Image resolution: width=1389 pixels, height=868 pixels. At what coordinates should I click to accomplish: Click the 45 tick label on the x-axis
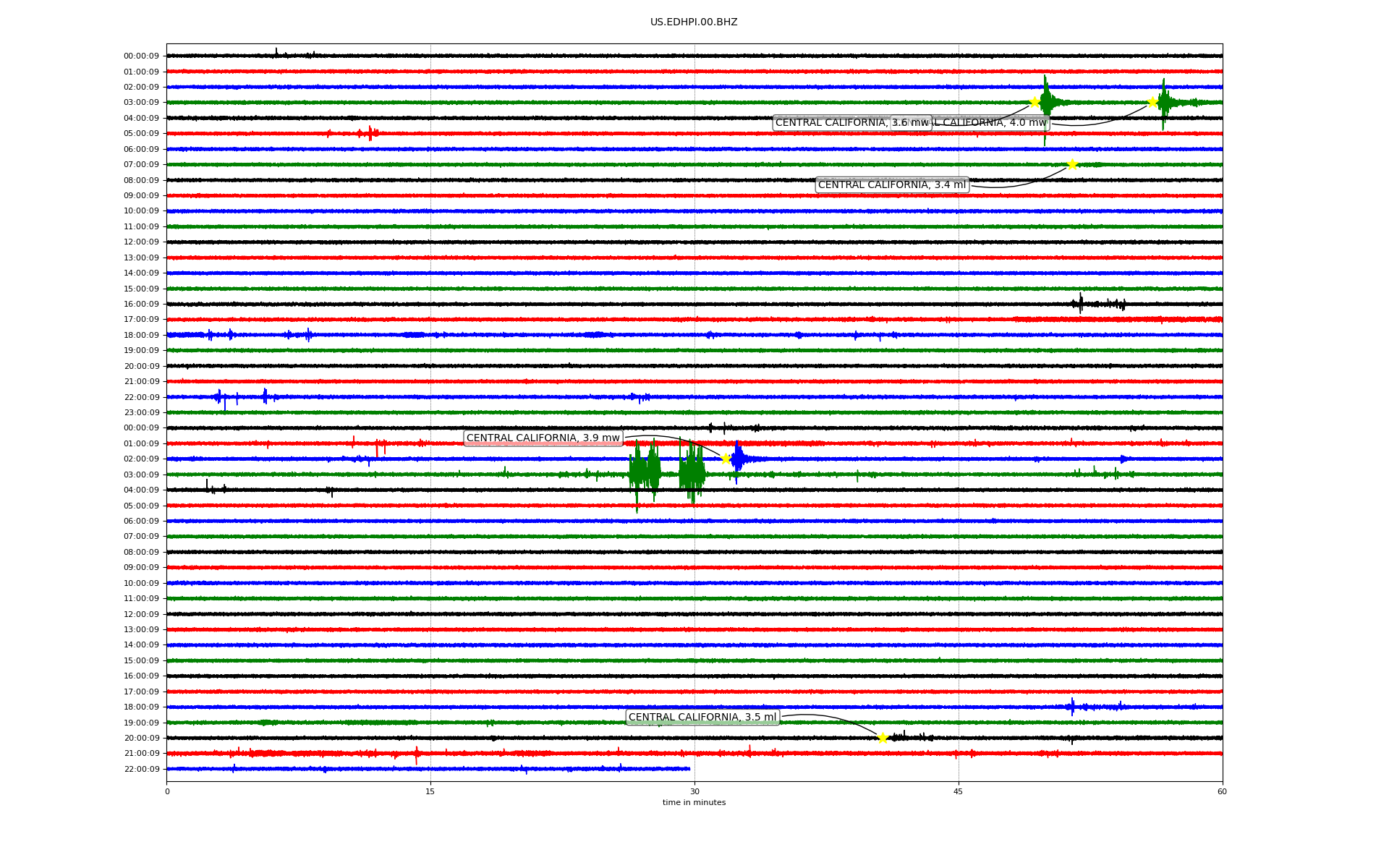(959, 791)
